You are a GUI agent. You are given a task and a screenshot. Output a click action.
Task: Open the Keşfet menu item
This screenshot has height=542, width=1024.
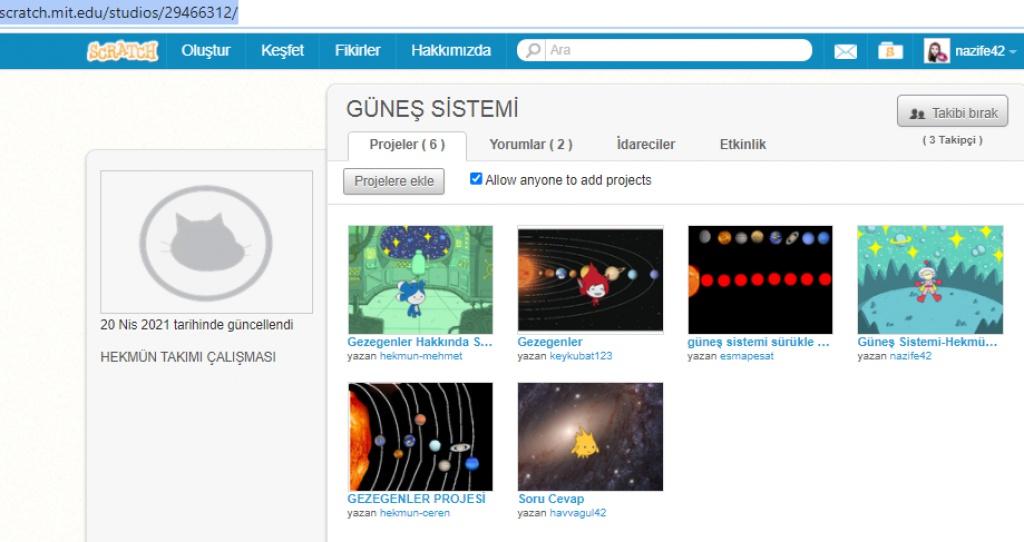coord(282,51)
